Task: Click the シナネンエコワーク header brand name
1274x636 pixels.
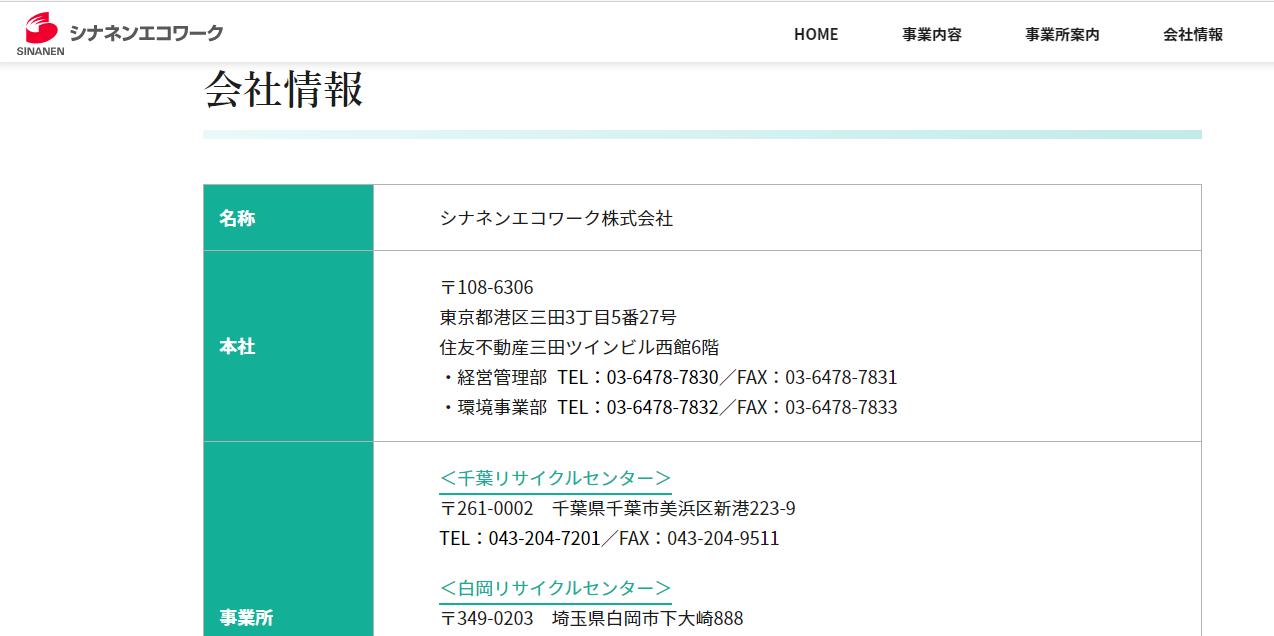Action: coord(146,32)
